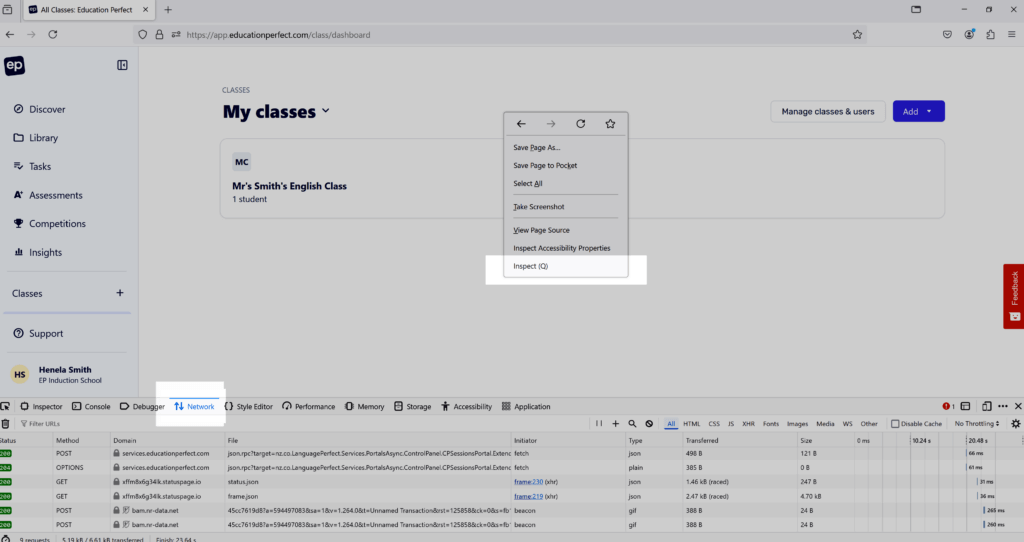The width and height of the screenshot is (1024, 542).
Task: Click the reload icon in the context menu
Action: point(581,123)
